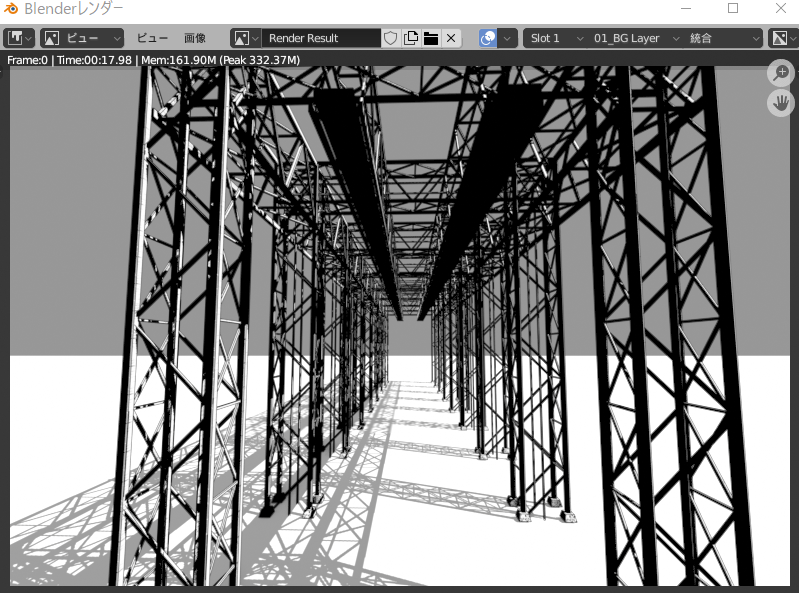Open the 統合 render pass dropdown

(724, 38)
